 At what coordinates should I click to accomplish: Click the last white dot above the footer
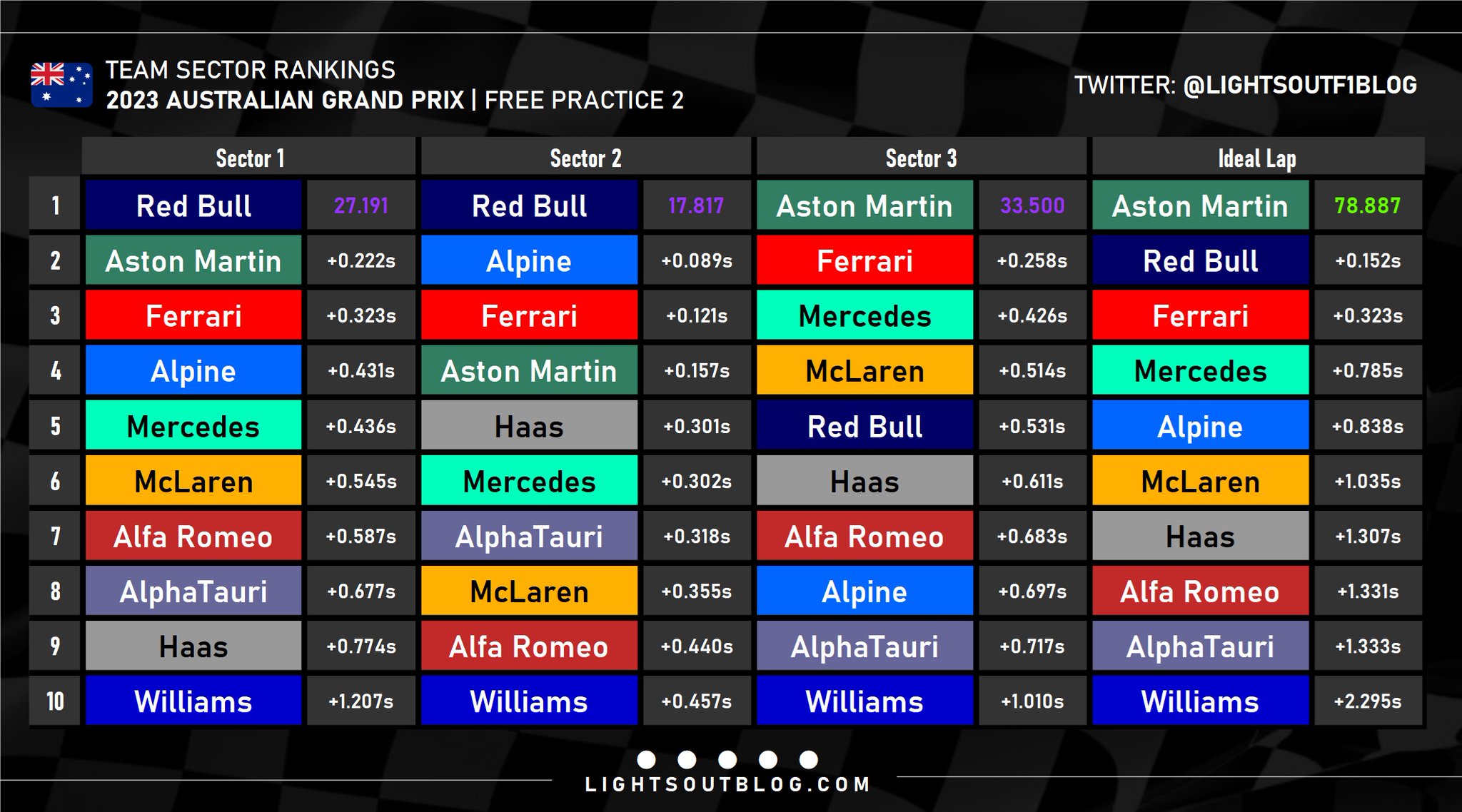coord(809,759)
